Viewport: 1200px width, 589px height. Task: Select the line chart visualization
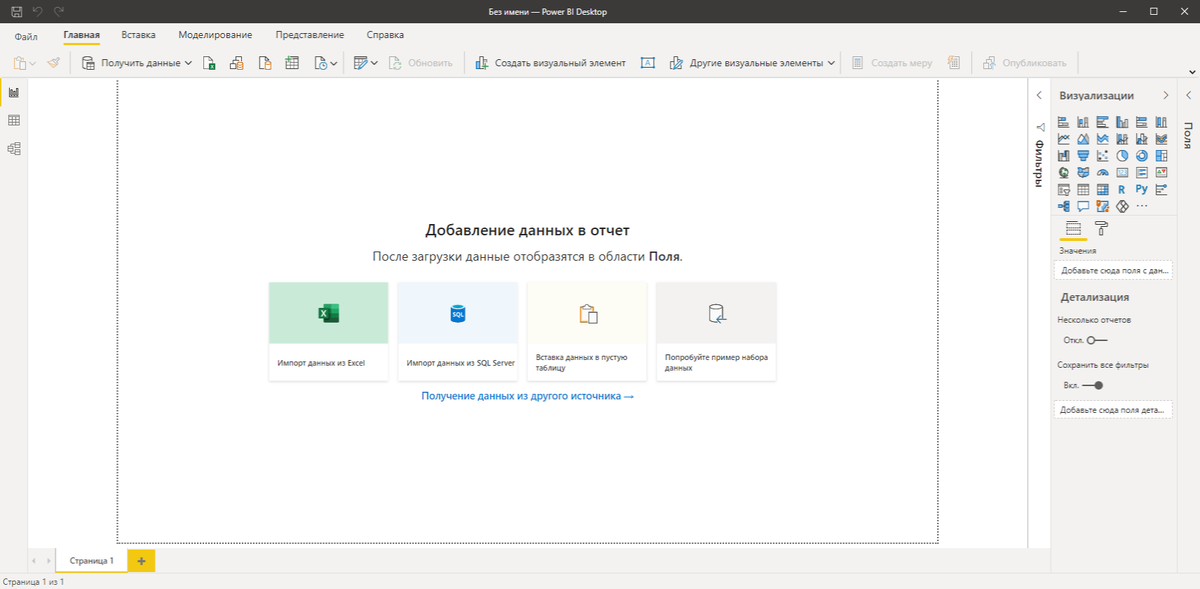point(1064,139)
